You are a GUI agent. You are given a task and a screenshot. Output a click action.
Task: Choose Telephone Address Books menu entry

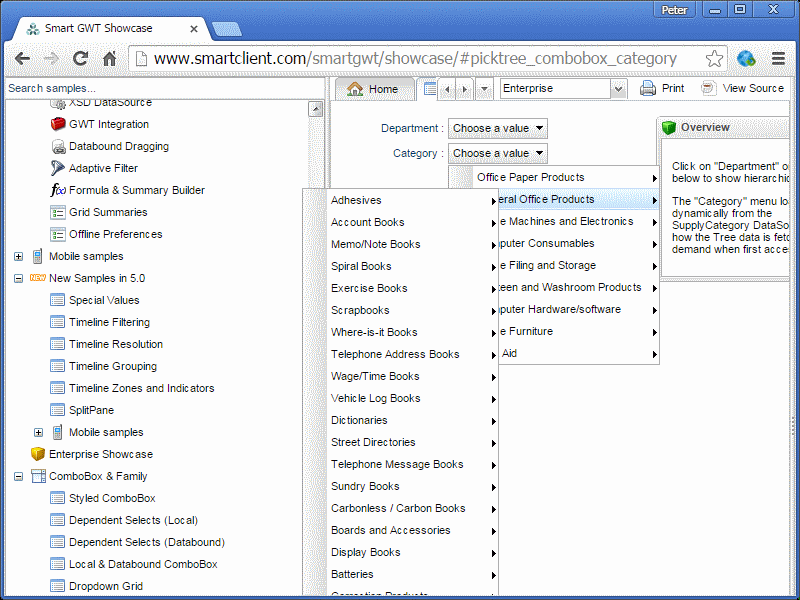click(395, 354)
